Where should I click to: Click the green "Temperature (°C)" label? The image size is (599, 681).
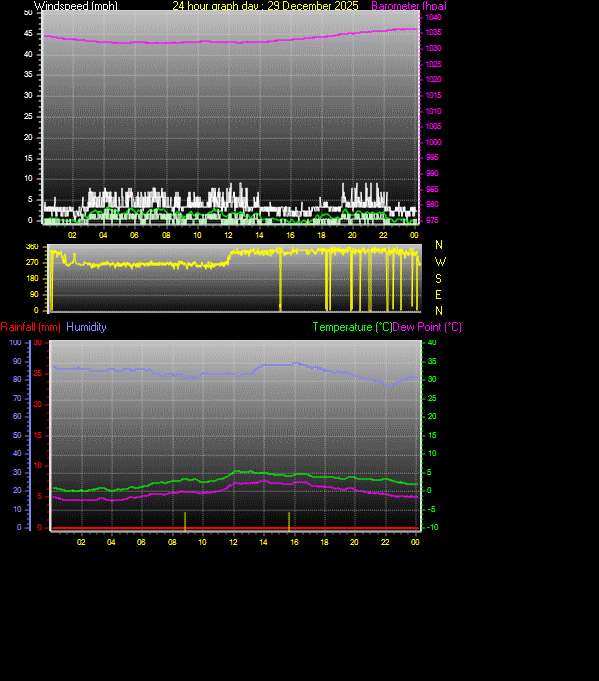[x=352, y=327]
